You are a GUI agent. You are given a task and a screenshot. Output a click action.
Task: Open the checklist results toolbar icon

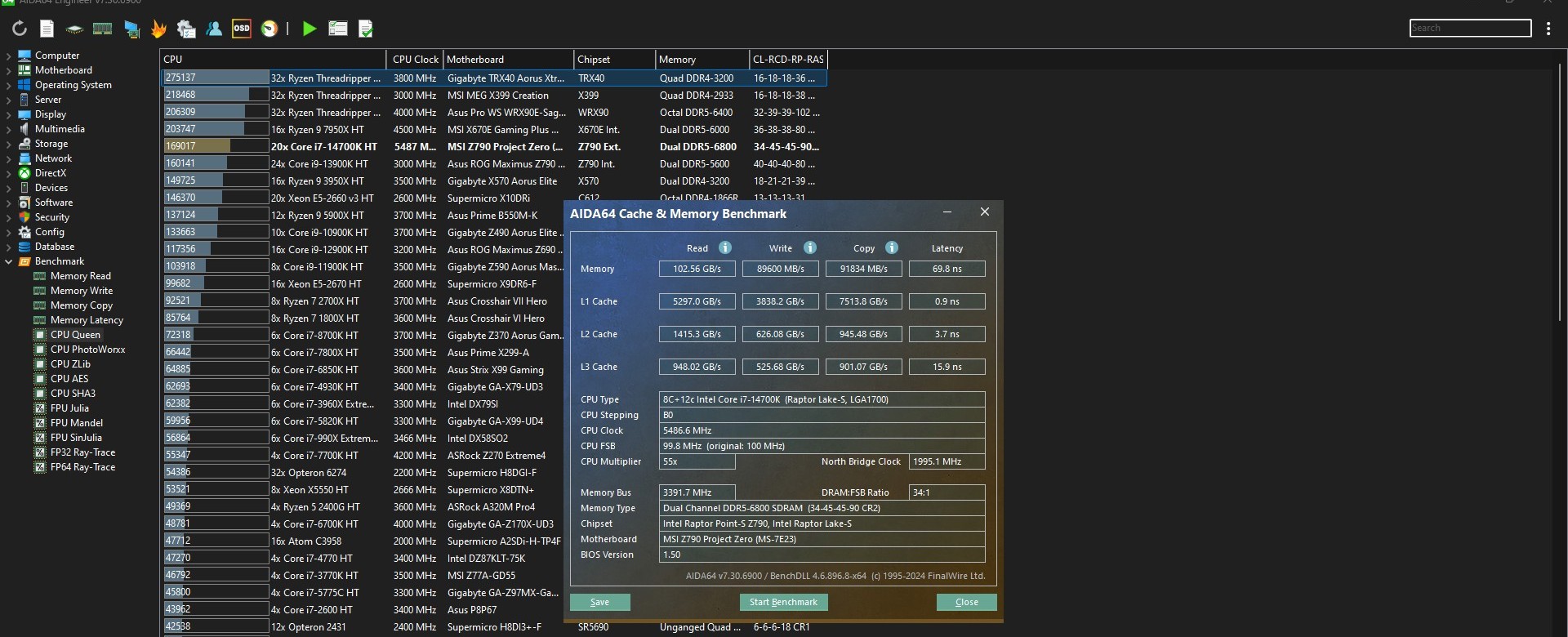(x=338, y=29)
